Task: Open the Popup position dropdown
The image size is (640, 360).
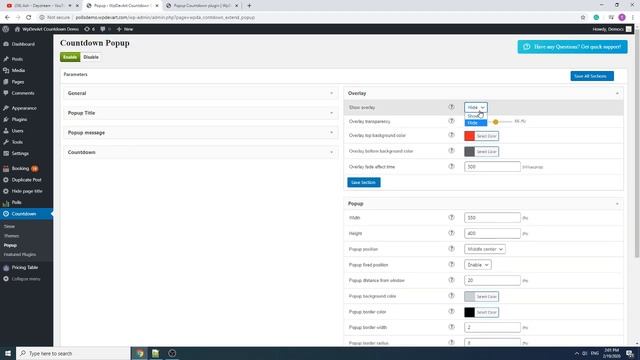Action: pos(484,249)
